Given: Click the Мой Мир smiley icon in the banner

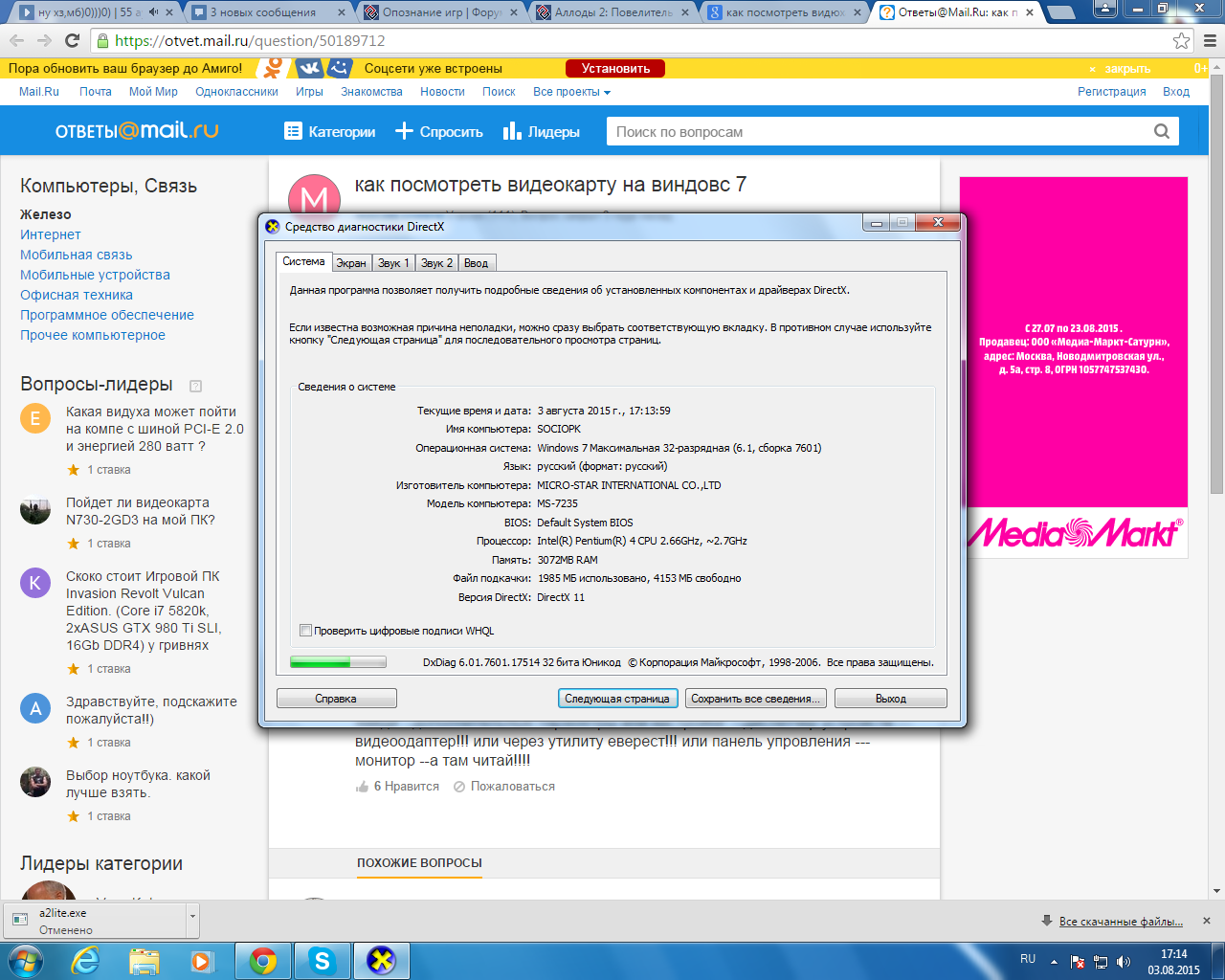Looking at the screenshot, I should [x=340, y=68].
